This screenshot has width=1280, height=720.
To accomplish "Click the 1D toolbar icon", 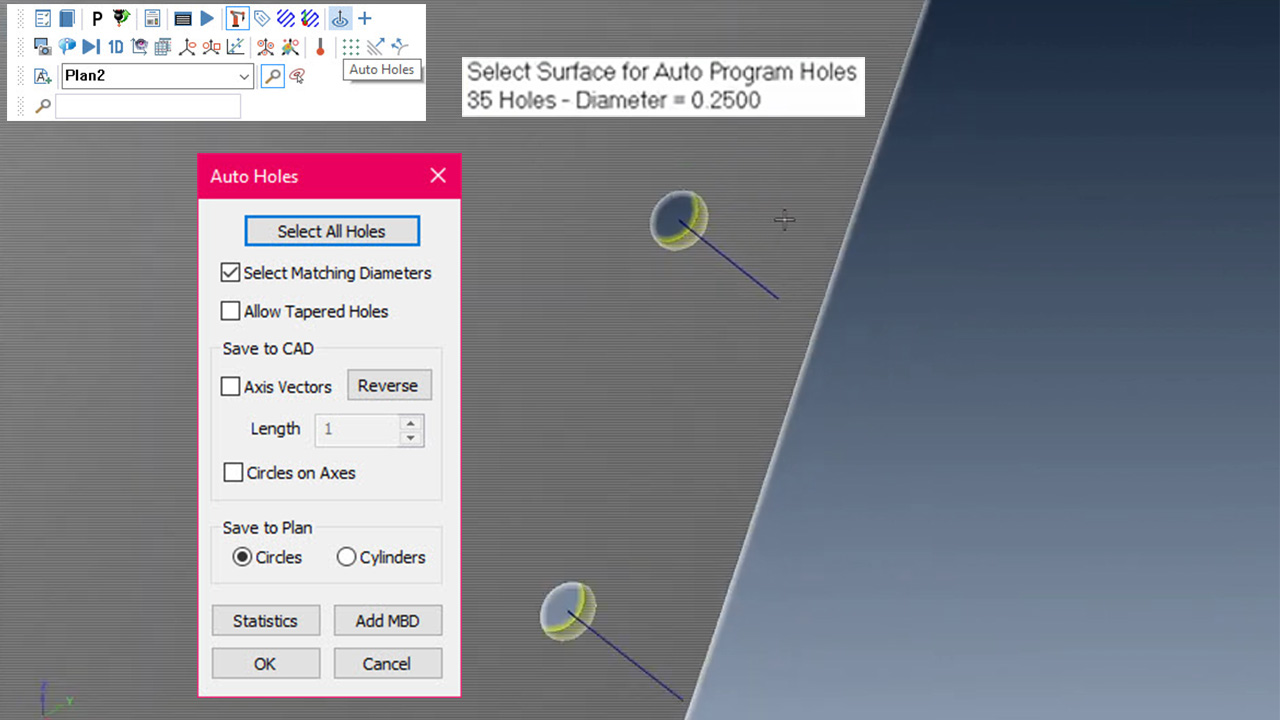I will [115, 46].
